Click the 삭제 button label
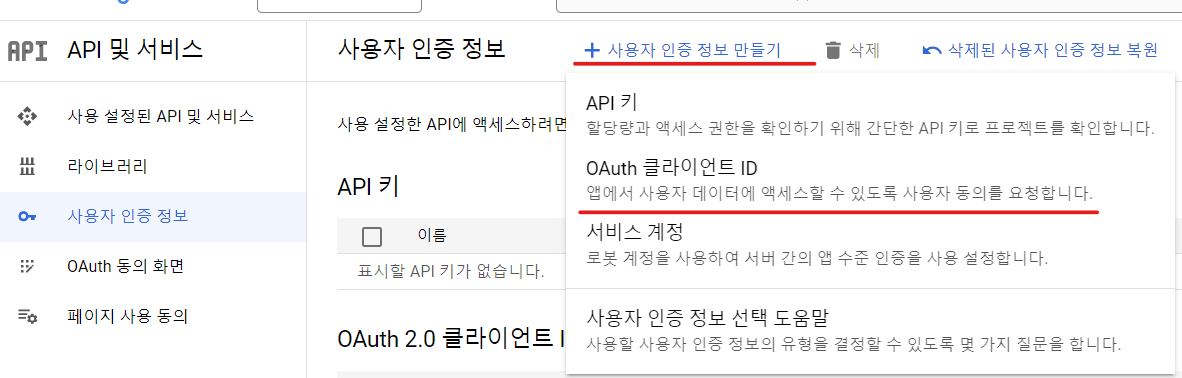 (864, 51)
